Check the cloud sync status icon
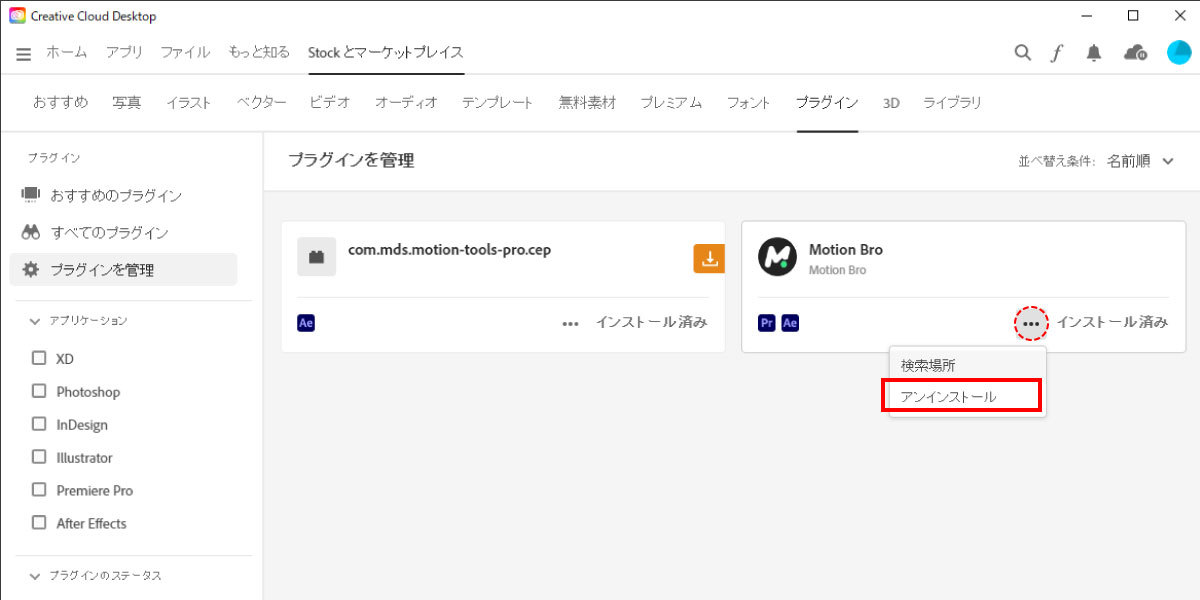1200x600 pixels. [1135, 53]
